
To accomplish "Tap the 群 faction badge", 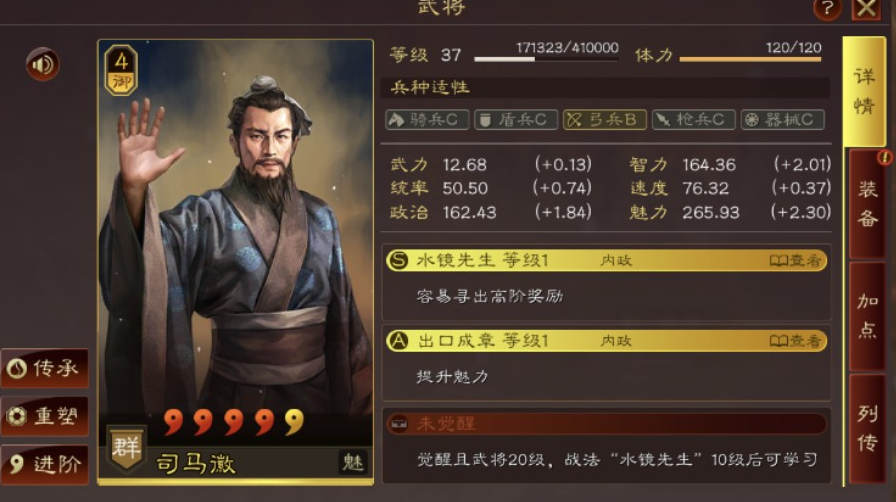I will (x=126, y=448).
